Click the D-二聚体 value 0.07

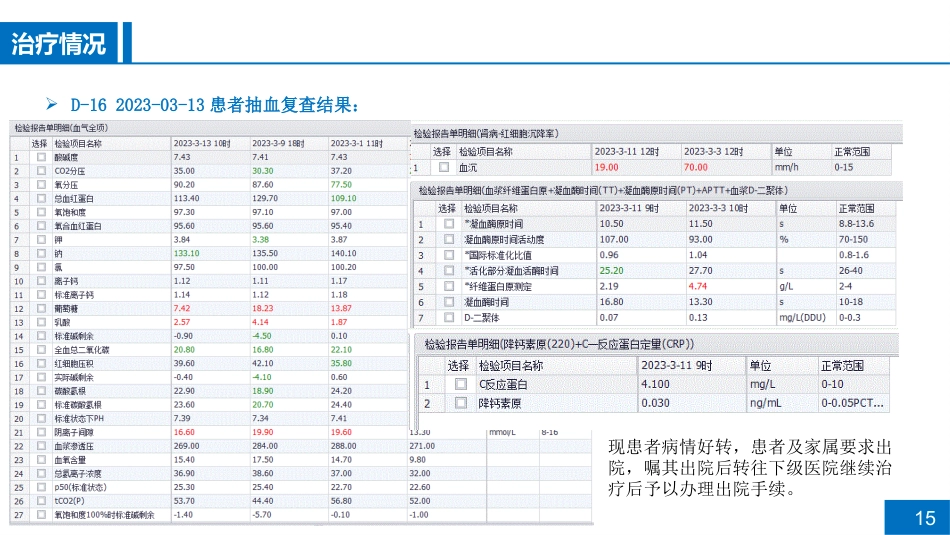click(x=609, y=317)
